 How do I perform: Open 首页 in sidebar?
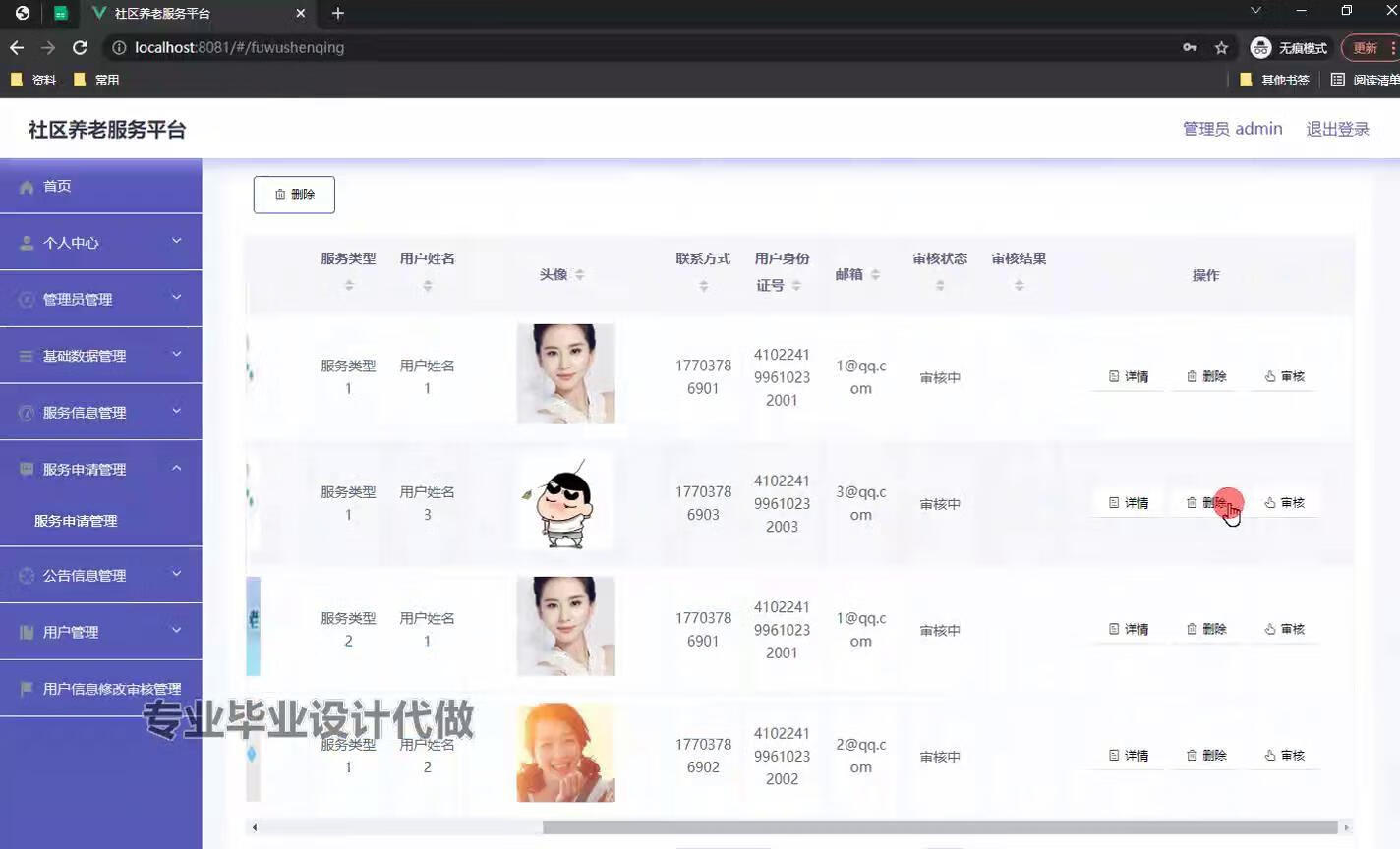[101, 186]
